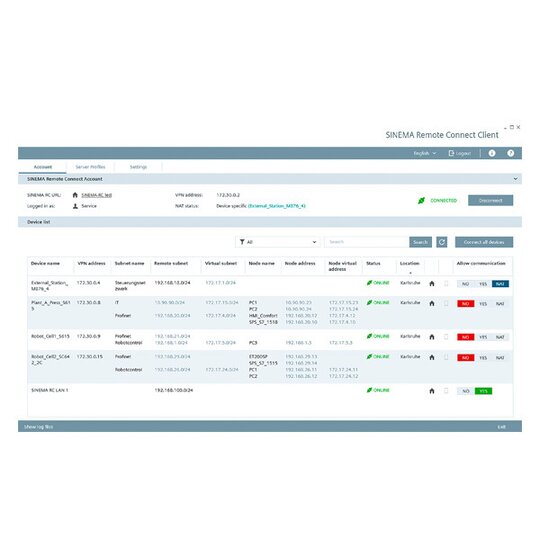The image size is (540, 540).
Task: Select NAT for External_Station_M876_4
Action: pos(500,284)
